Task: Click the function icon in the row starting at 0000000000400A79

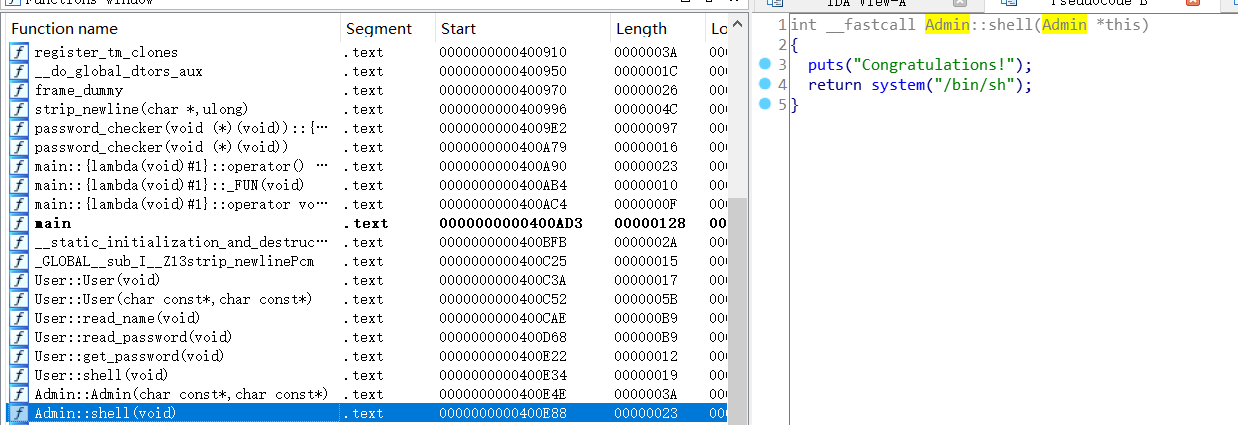Action: pos(18,147)
